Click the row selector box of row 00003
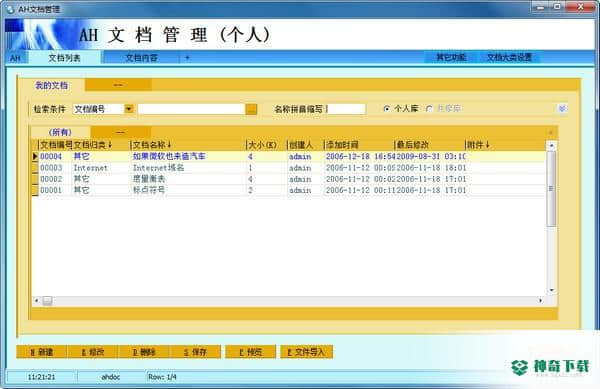This screenshot has height=389, width=600. (35, 168)
